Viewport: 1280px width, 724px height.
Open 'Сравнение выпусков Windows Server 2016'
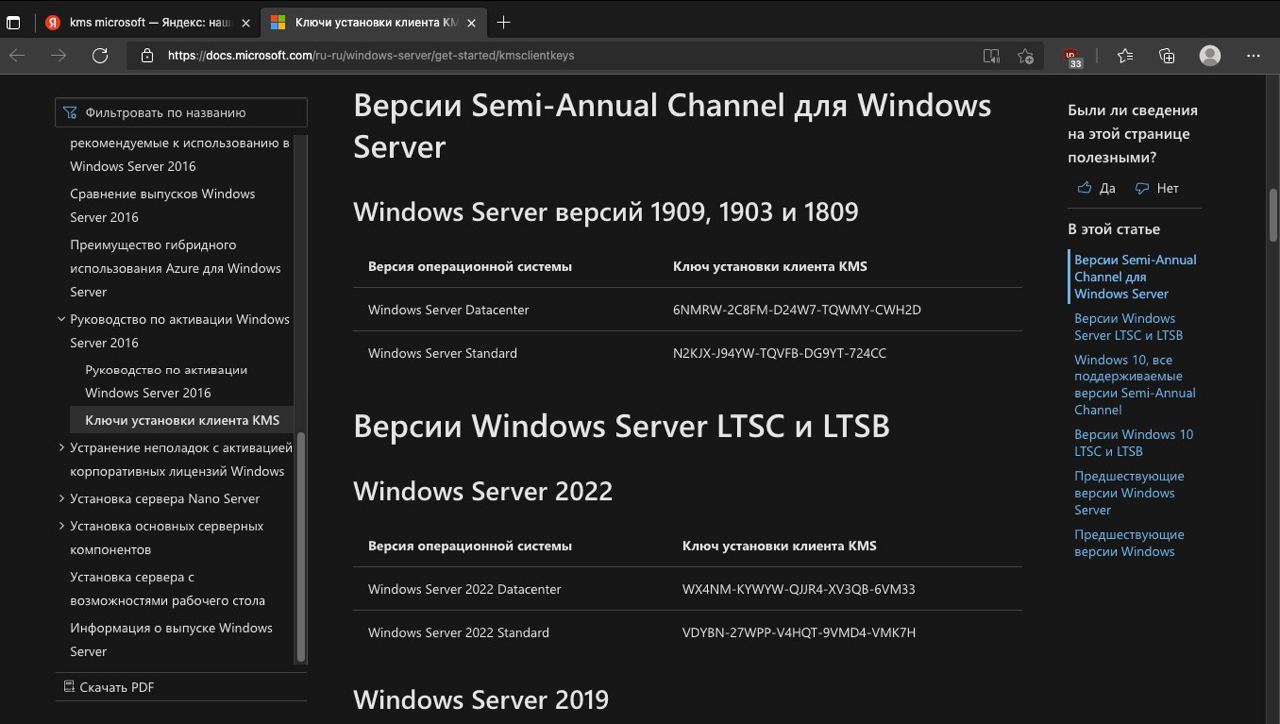(162, 205)
